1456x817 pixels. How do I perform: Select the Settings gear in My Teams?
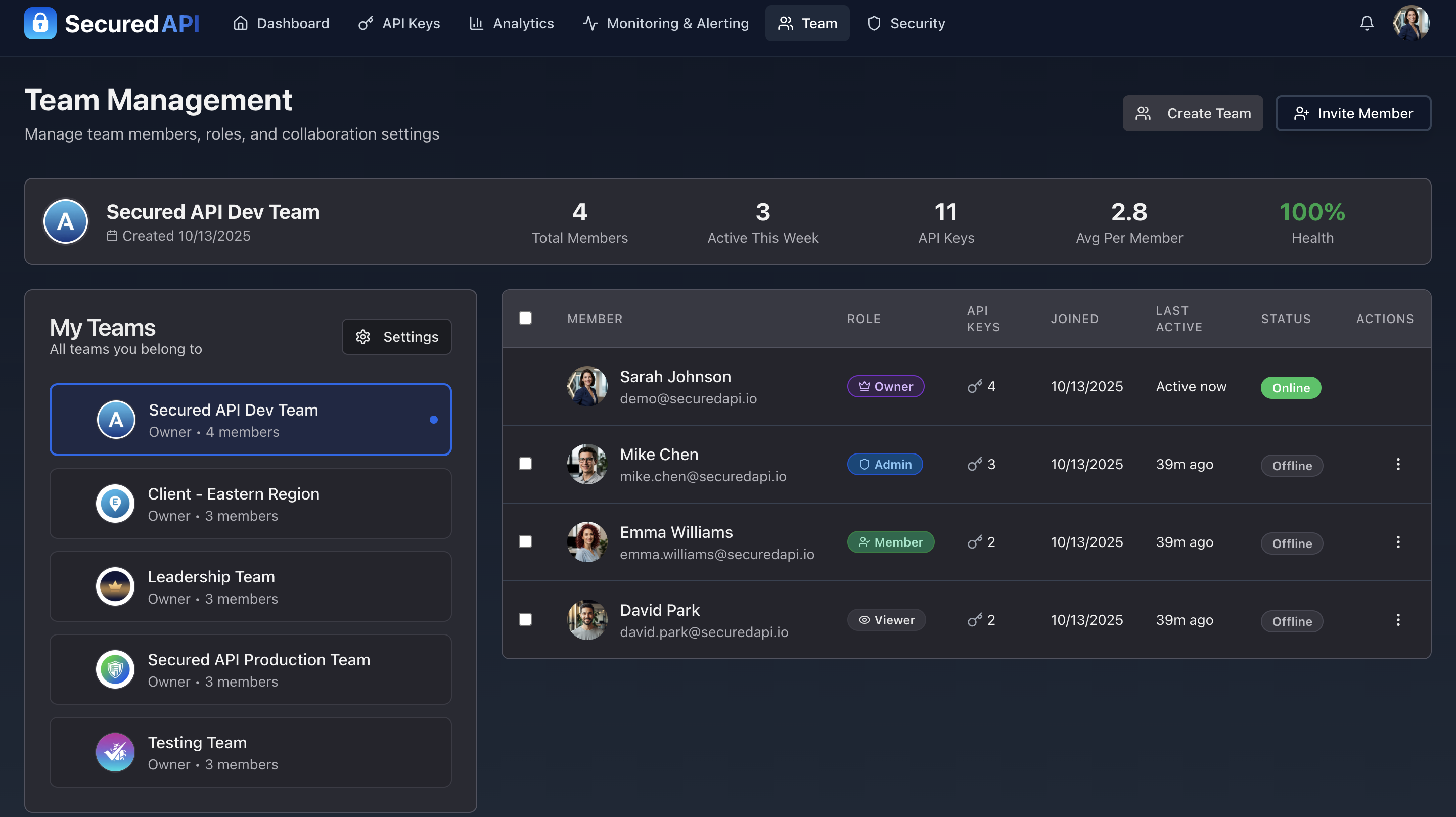pyautogui.click(x=396, y=336)
